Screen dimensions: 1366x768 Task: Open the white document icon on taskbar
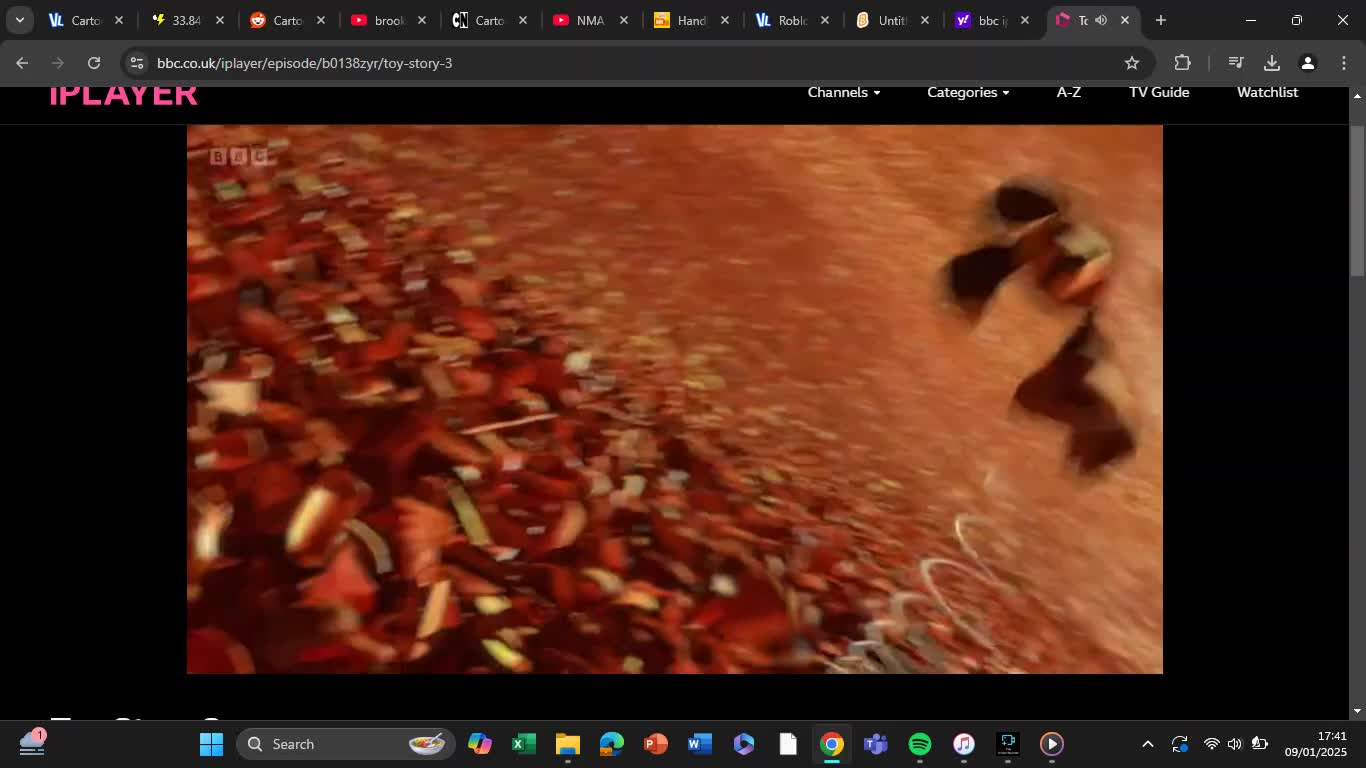788,744
